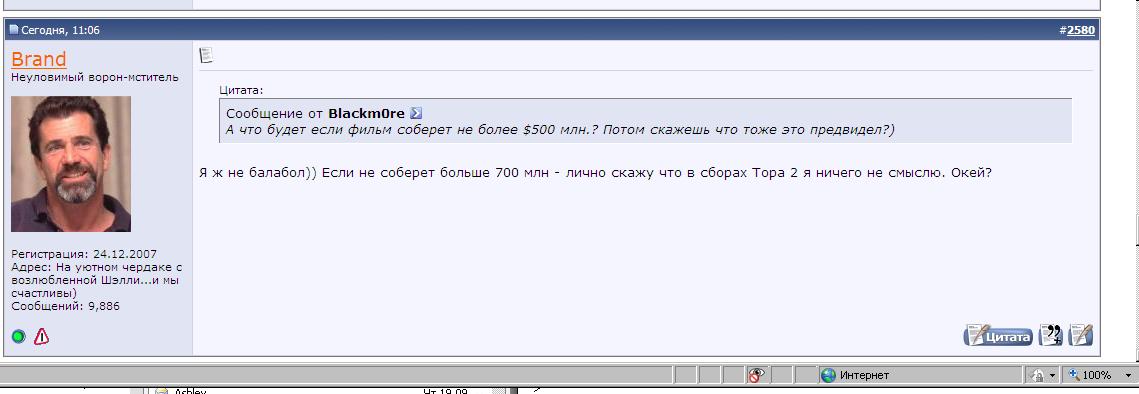Image resolution: width=1139 pixels, height=394 pixels.
Task: Click the post document icon above the quote
Action: tap(206, 55)
